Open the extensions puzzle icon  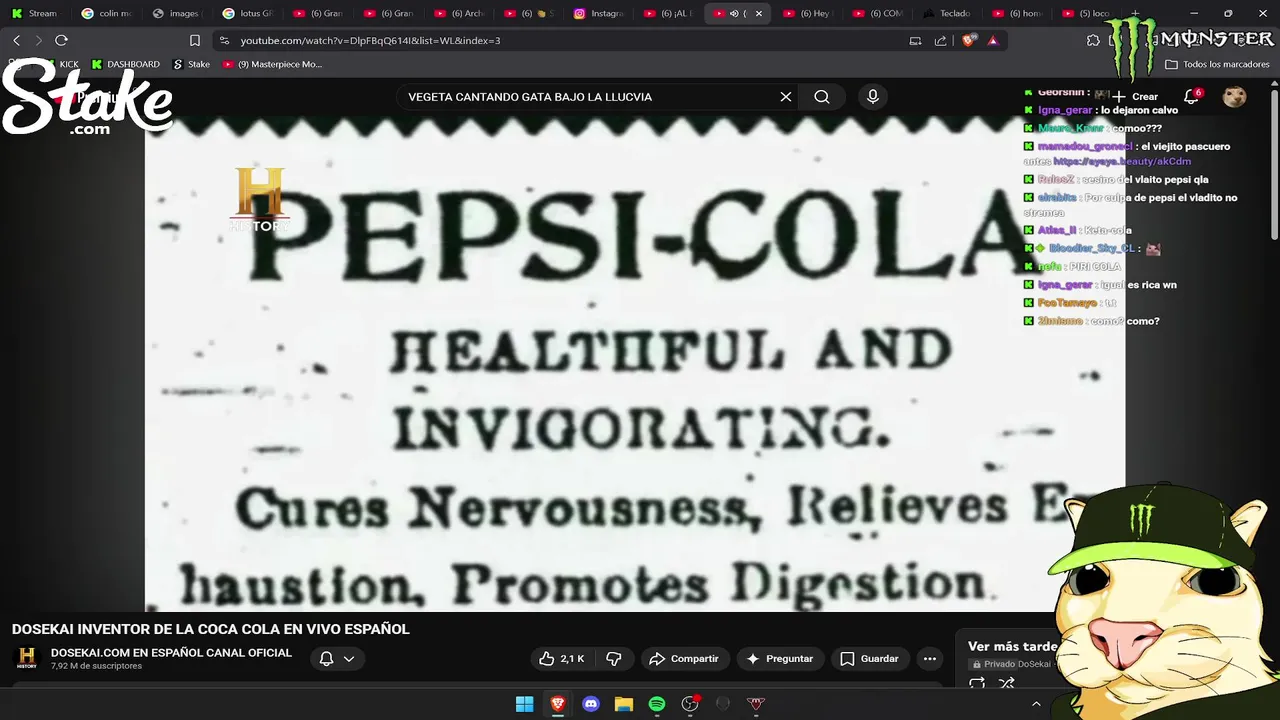click(x=1093, y=41)
